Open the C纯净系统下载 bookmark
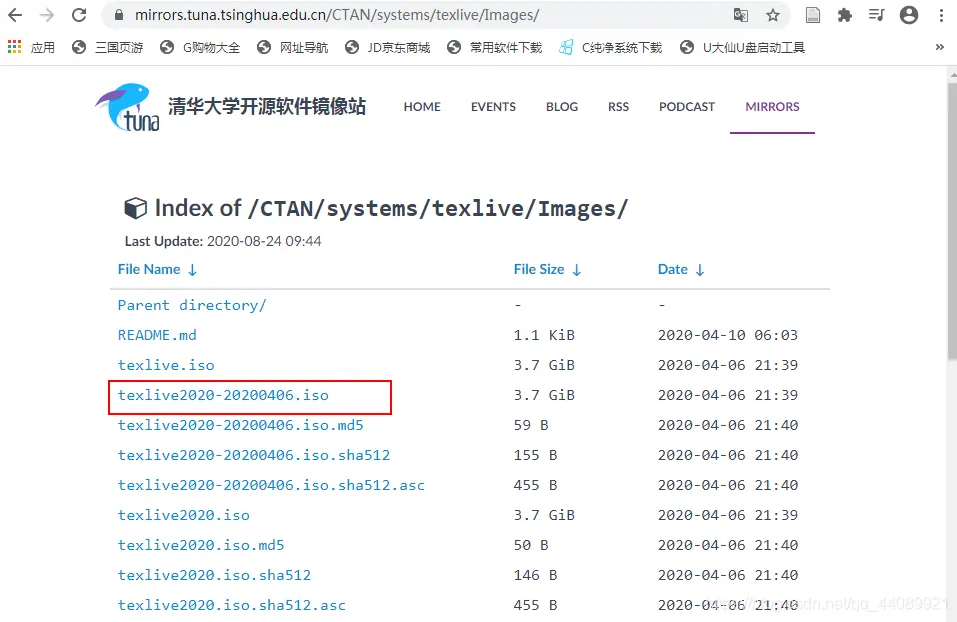This screenshot has height=622, width=957. pyautogui.click(x=610, y=48)
